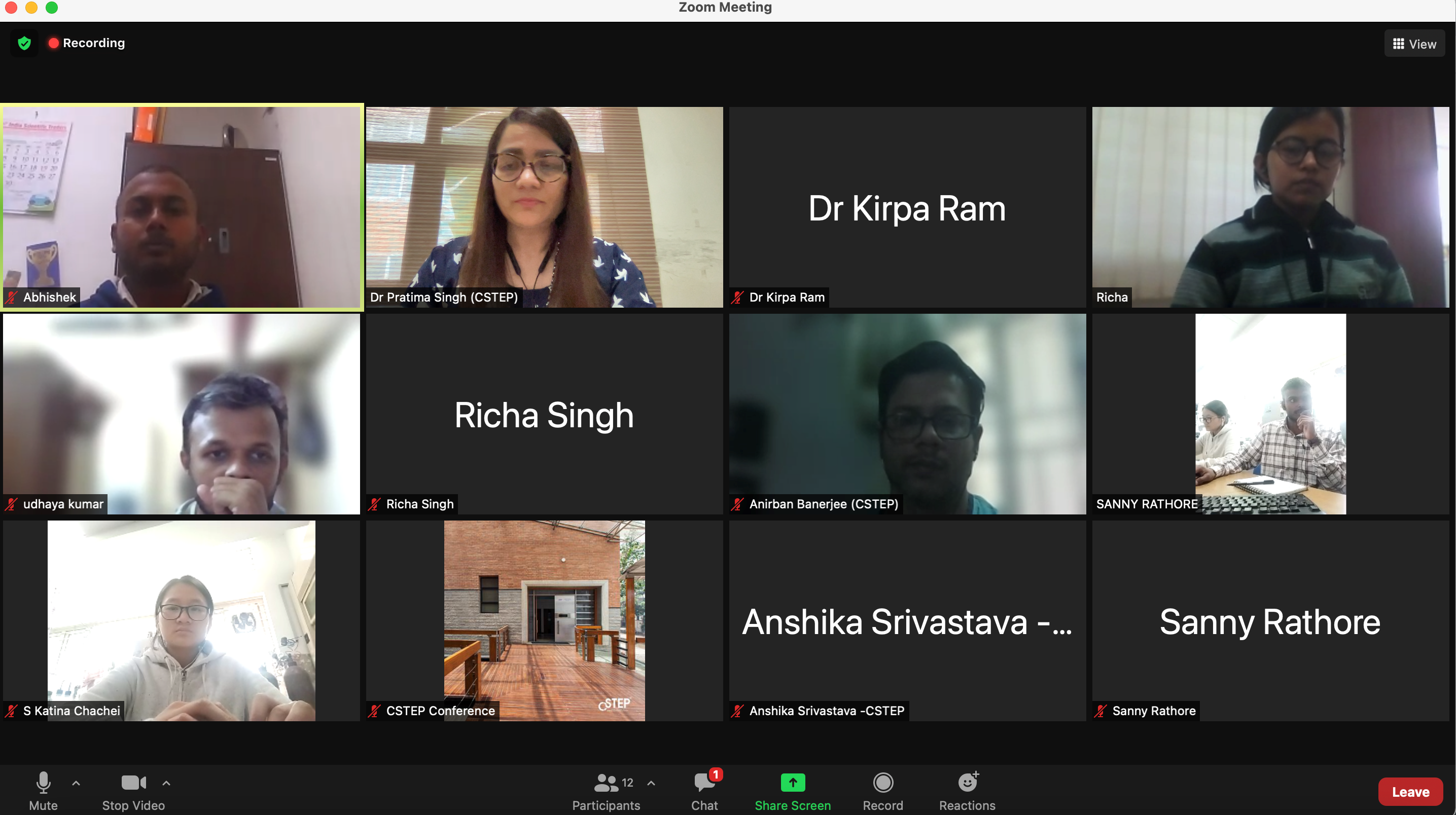Click the Record circle icon
Screen dimensions: 1456x815
882,783
